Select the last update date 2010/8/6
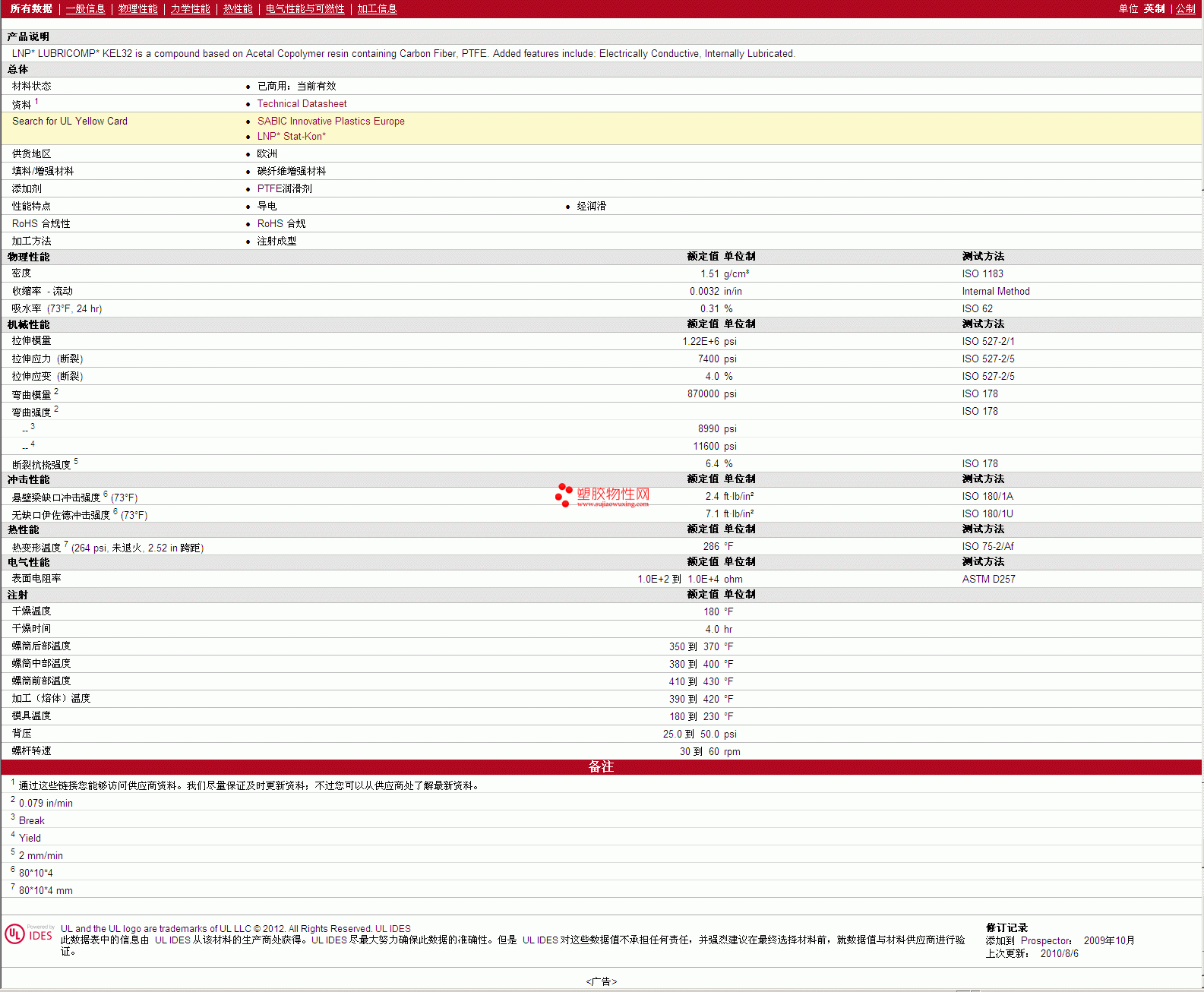1204x992 pixels. tap(1059, 953)
